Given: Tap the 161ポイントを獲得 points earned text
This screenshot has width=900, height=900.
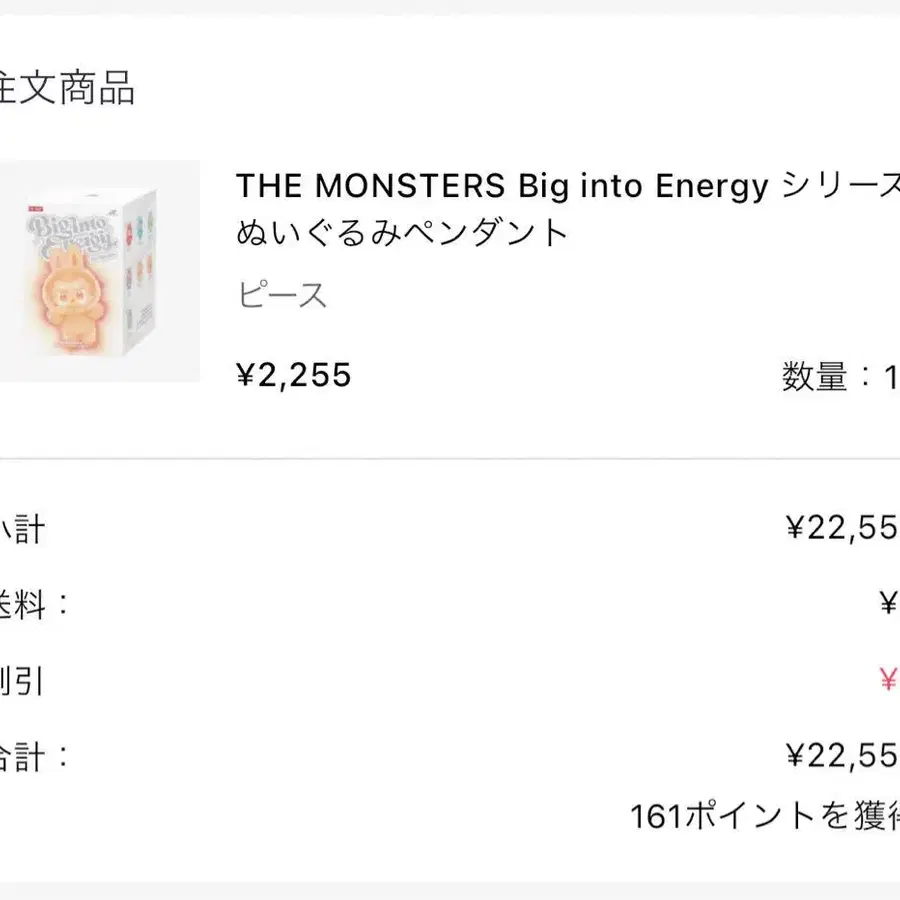Looking at the screenshot, I should point(765,816).
